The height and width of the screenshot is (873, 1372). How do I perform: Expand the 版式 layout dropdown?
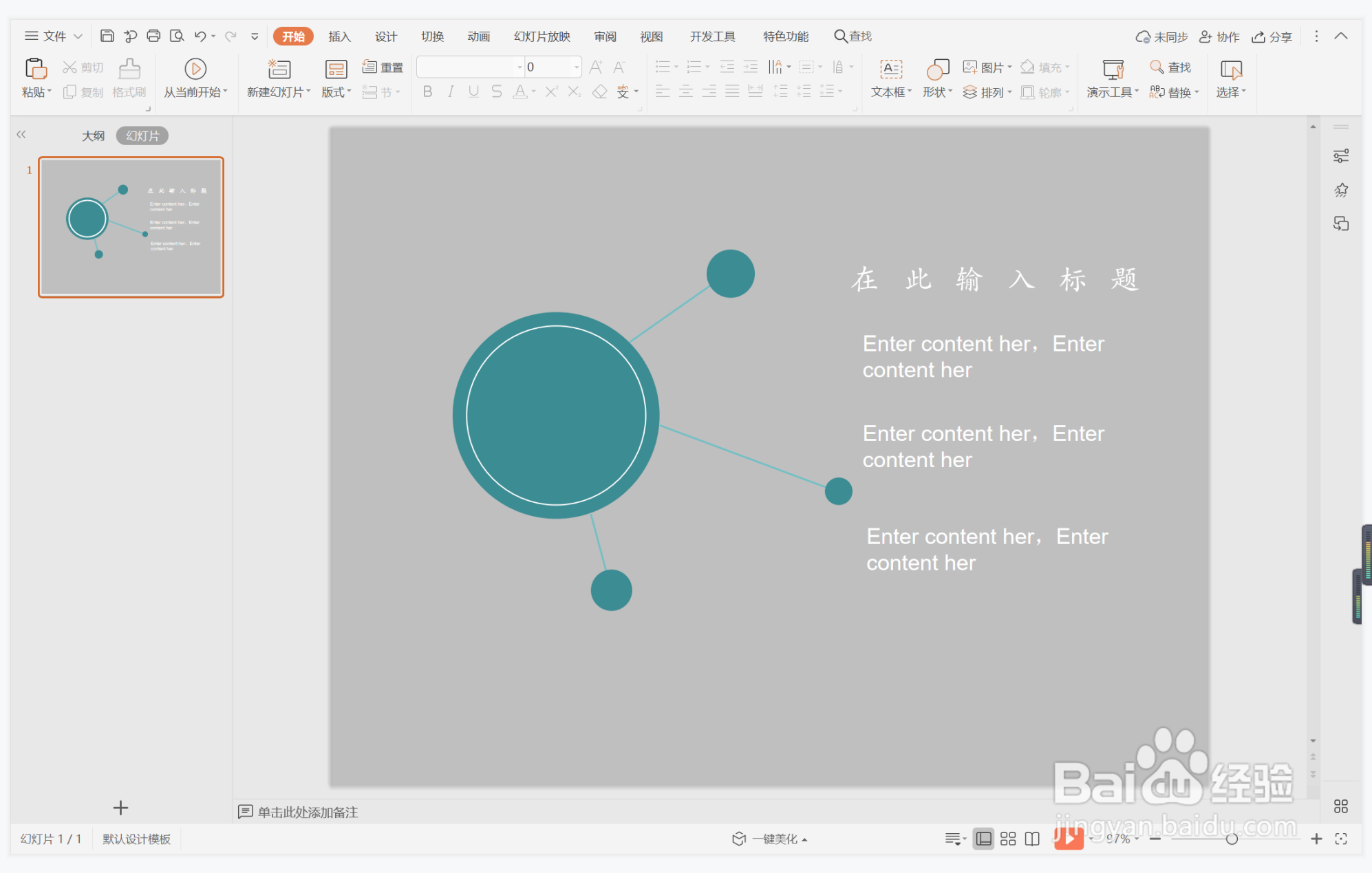coord(336,92)
